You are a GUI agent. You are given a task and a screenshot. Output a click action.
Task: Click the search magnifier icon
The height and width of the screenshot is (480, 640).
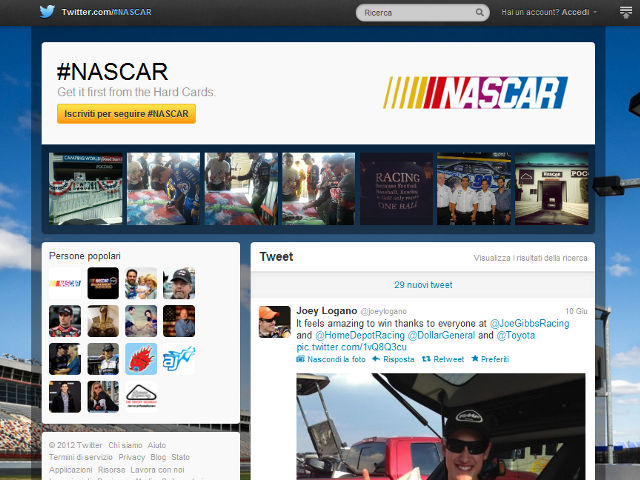tap(480, 13)
